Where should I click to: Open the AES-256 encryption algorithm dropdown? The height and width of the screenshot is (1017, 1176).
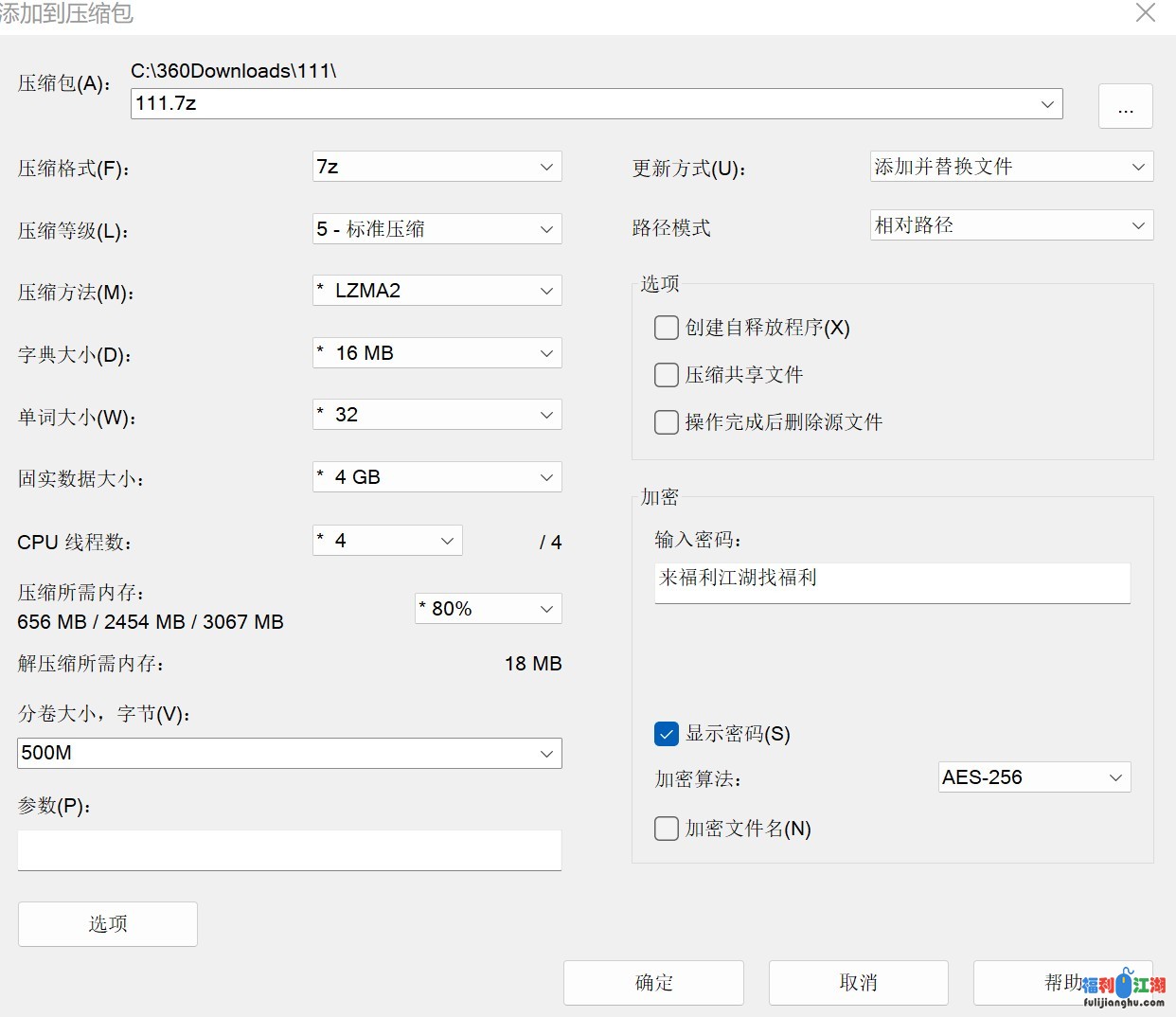(1034, 777)
